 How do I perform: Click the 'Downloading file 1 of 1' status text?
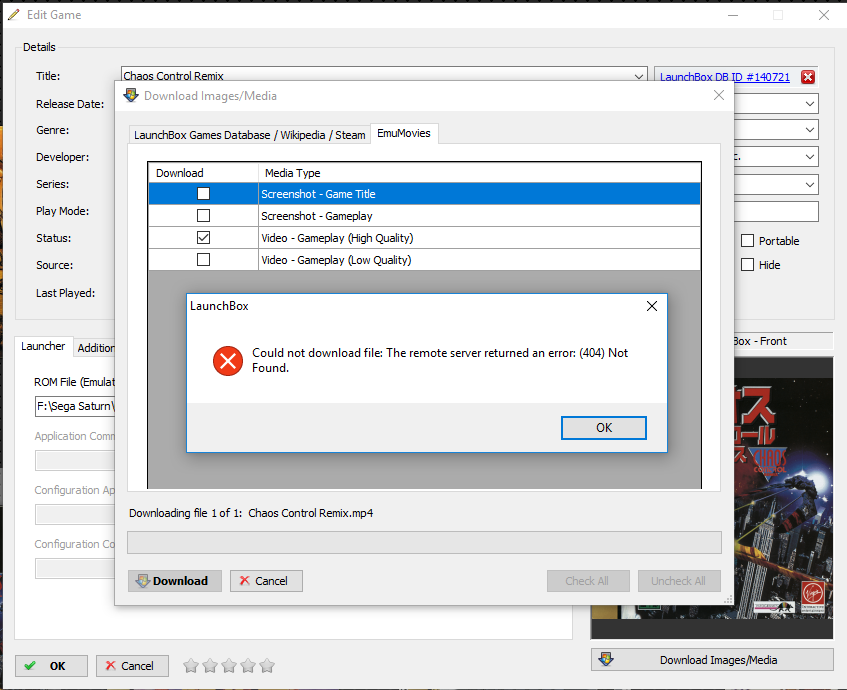[x=251, y=513]
